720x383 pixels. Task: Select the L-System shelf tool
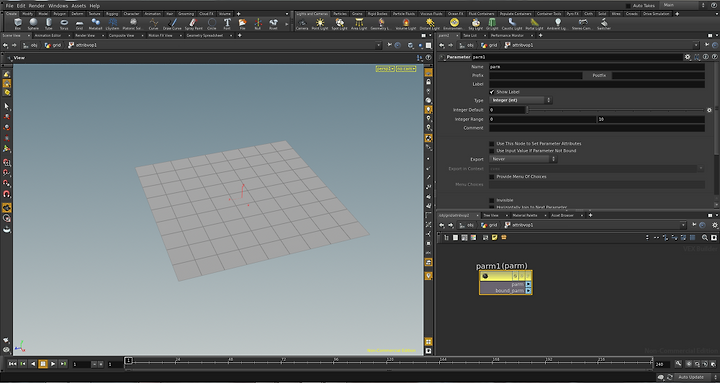113,23
